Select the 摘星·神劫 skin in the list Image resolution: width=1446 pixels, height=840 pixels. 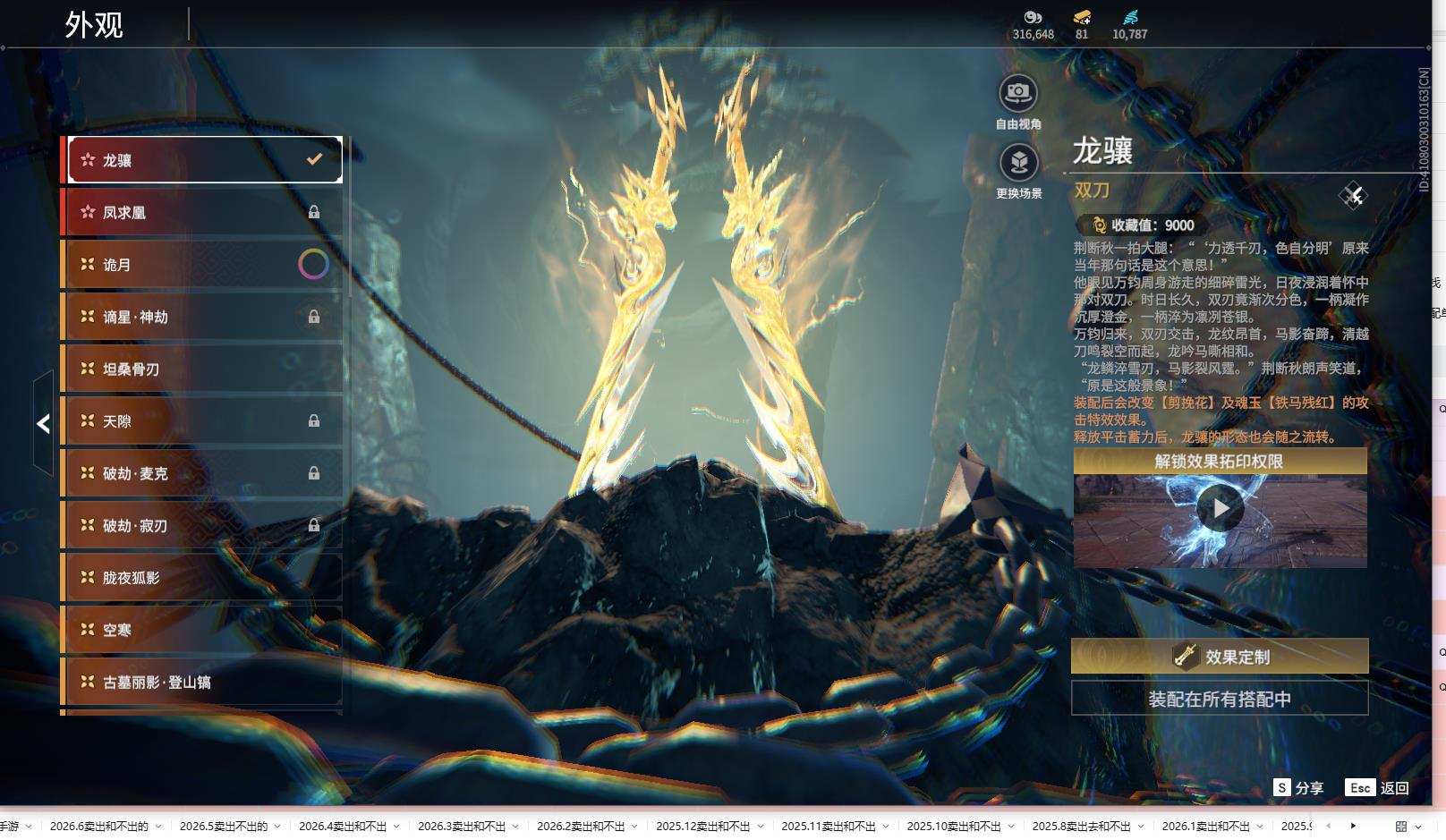coord(203,317)
